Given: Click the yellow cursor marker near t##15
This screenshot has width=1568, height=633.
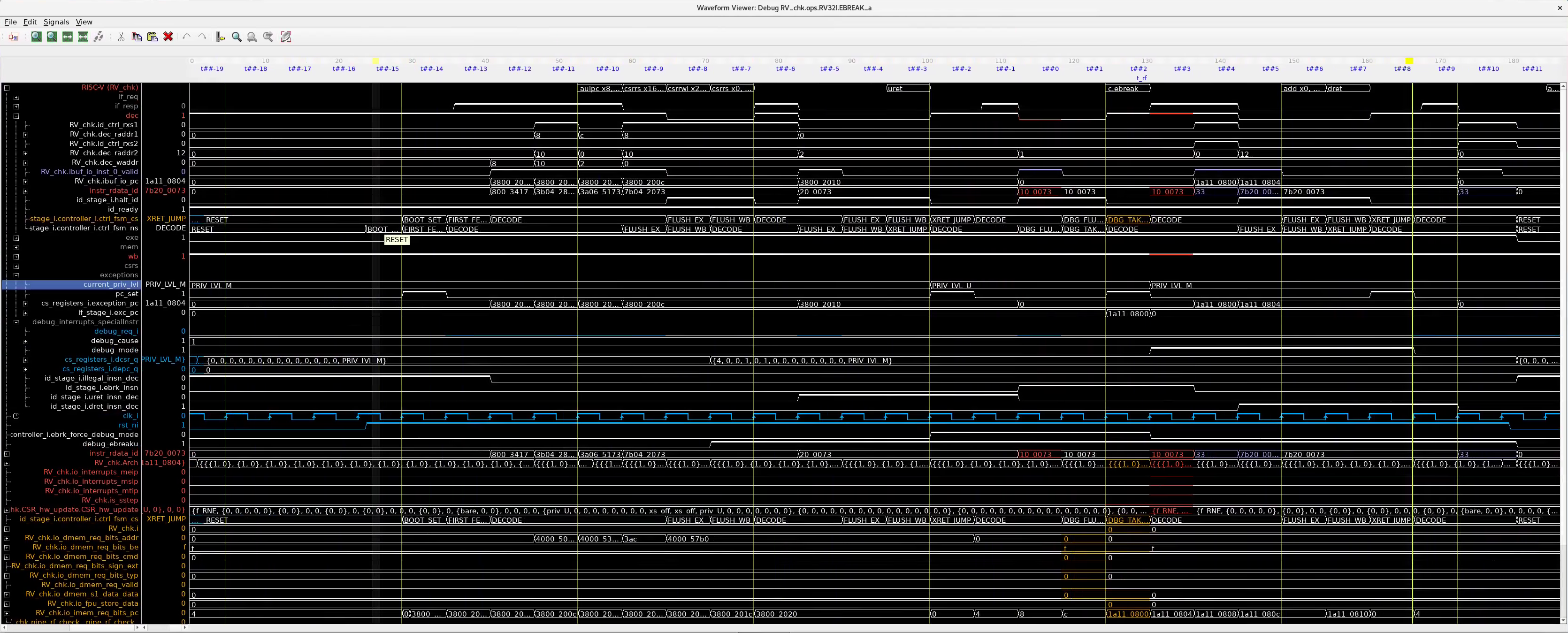Looking at the screenshot, I should (x=375, y=61).
